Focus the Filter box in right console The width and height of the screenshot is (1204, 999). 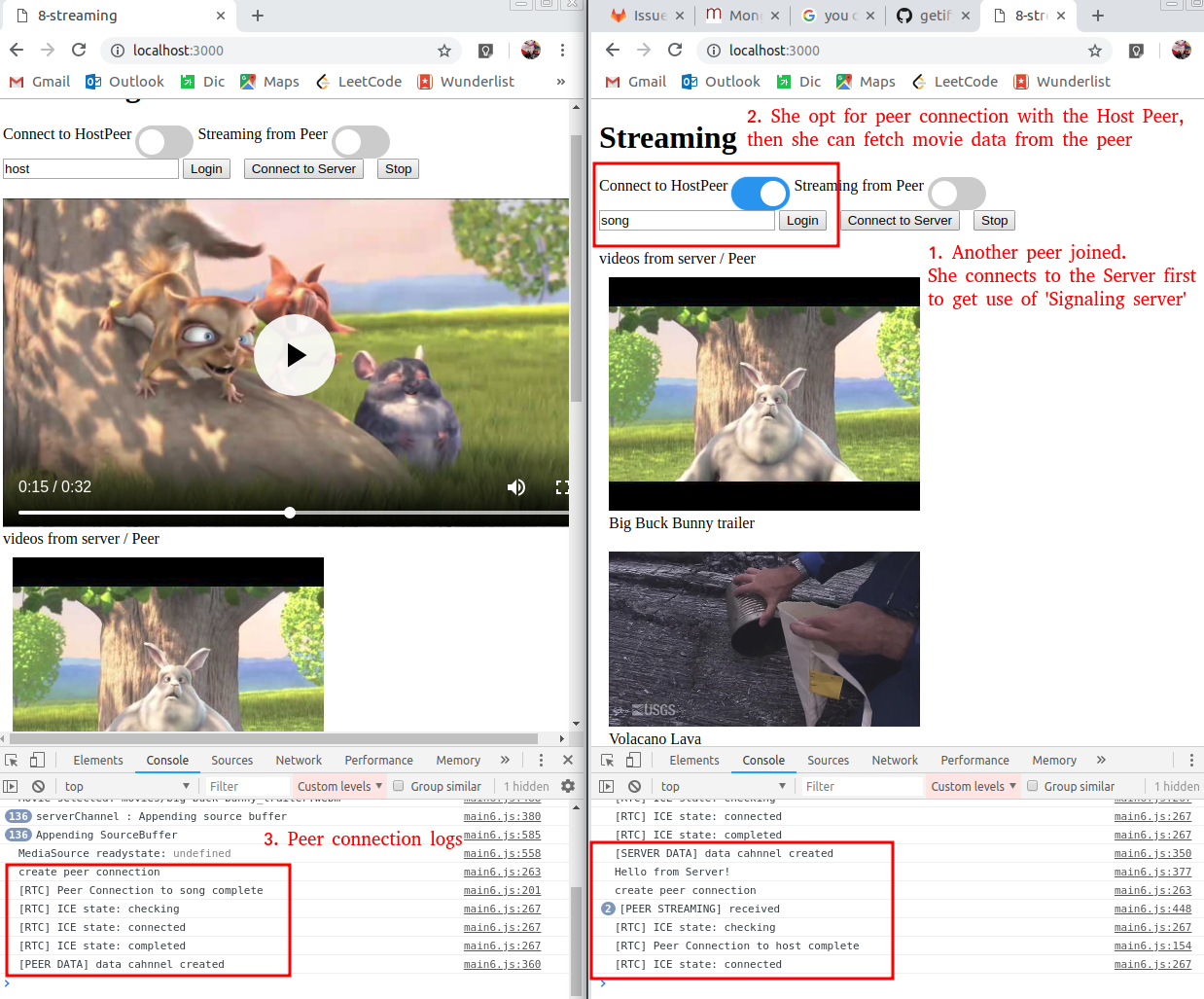[x=860, y=786]
